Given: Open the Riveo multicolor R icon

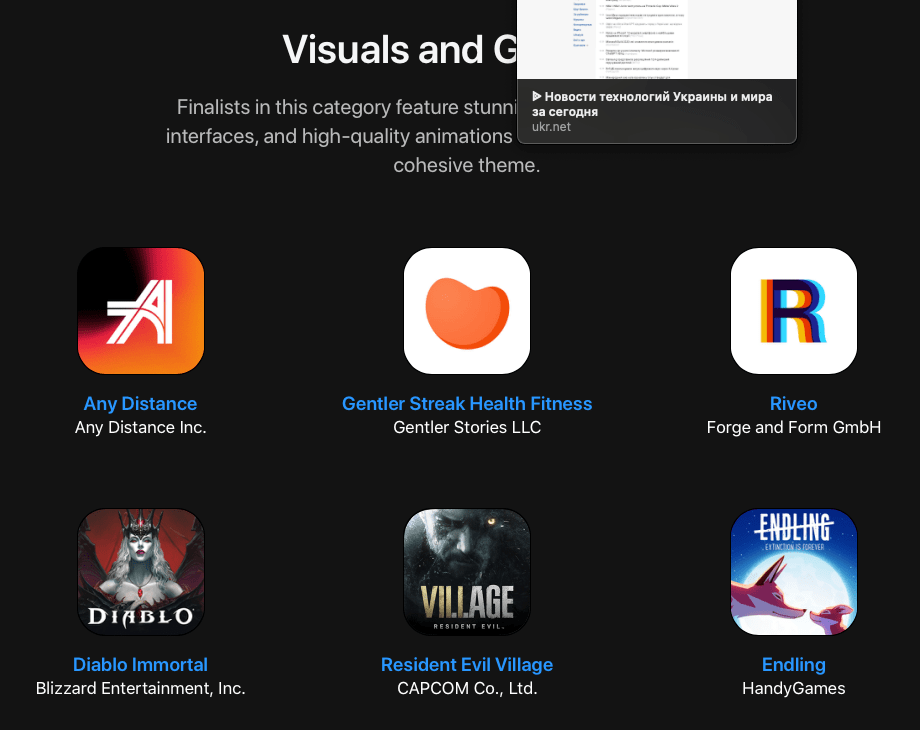Looking at the screenshot, I should pos(794,311).
